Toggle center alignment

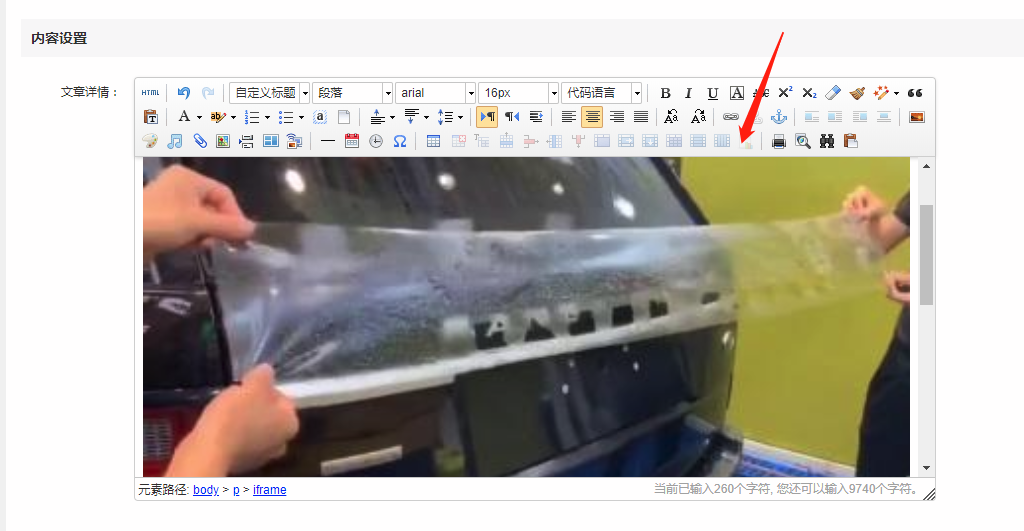click(x=592, y=117)
